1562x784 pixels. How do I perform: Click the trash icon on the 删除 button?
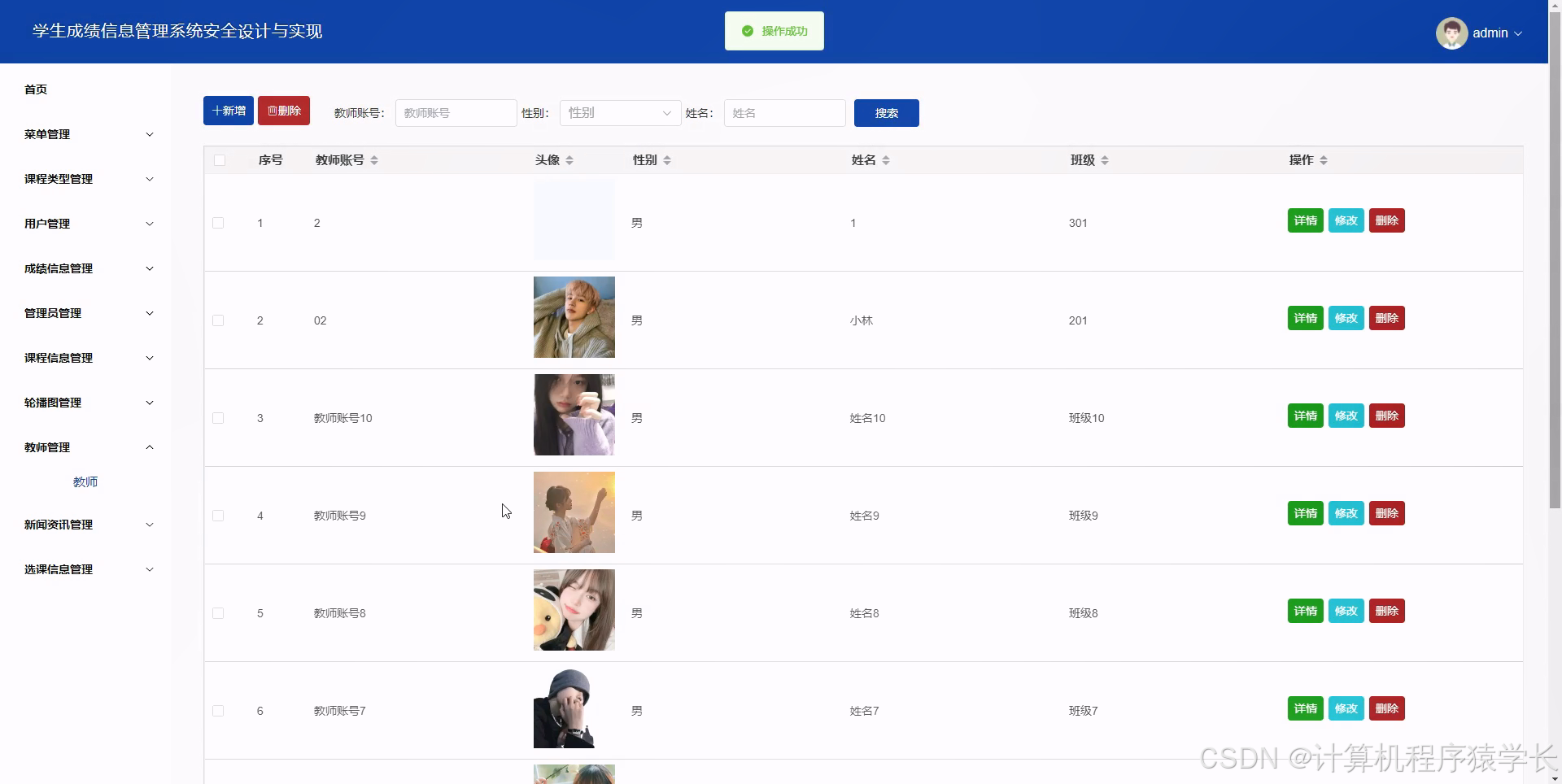272,111
